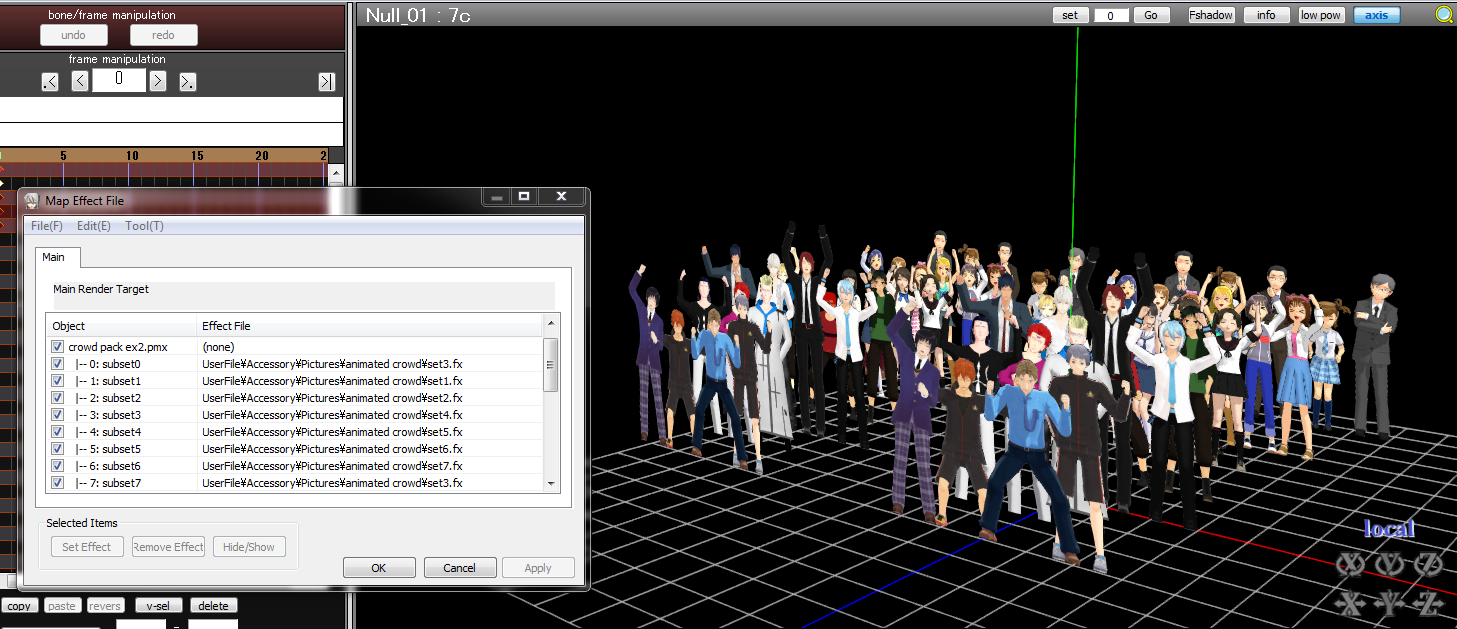
Task: Toggle the axis display button
Action: click(1375, 14)
